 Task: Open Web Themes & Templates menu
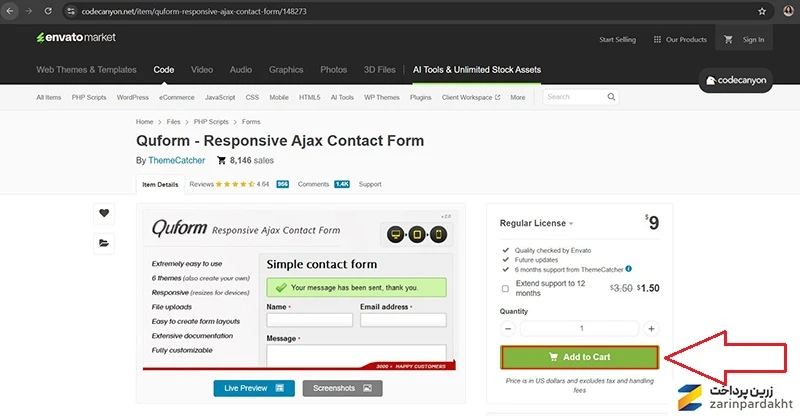coord(86,70)
